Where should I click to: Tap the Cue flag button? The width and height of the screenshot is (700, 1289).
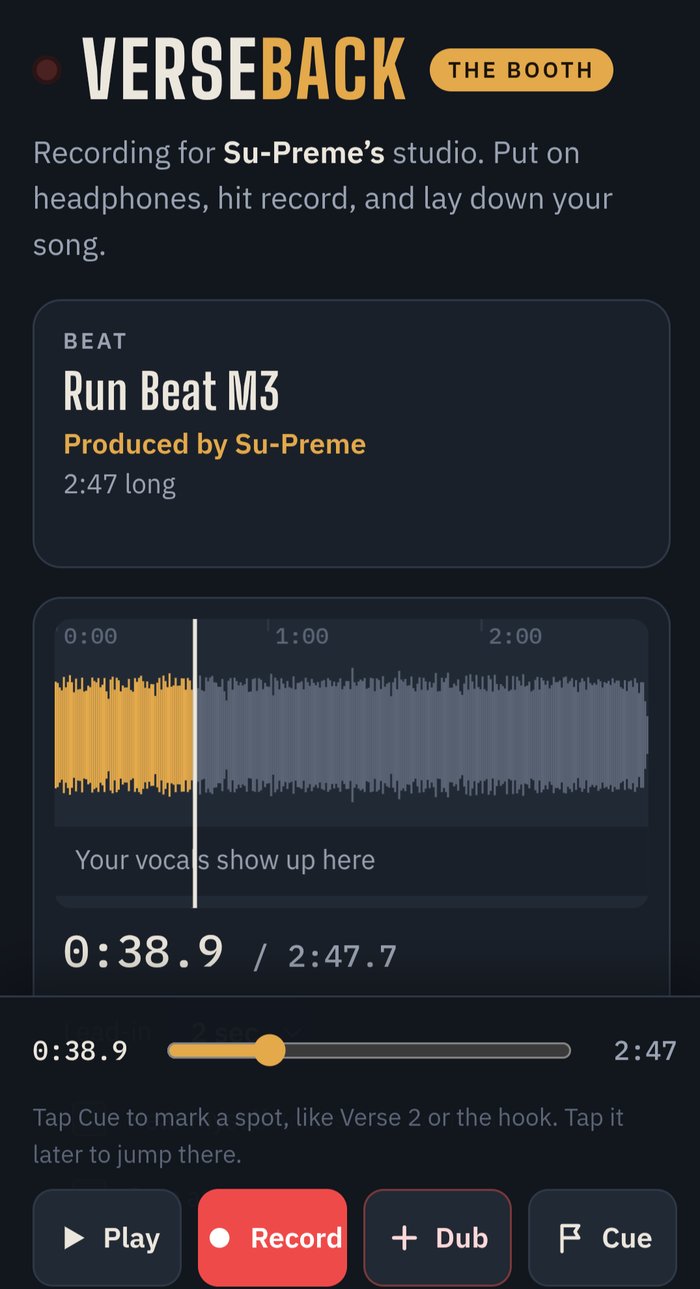(602, 1238)
